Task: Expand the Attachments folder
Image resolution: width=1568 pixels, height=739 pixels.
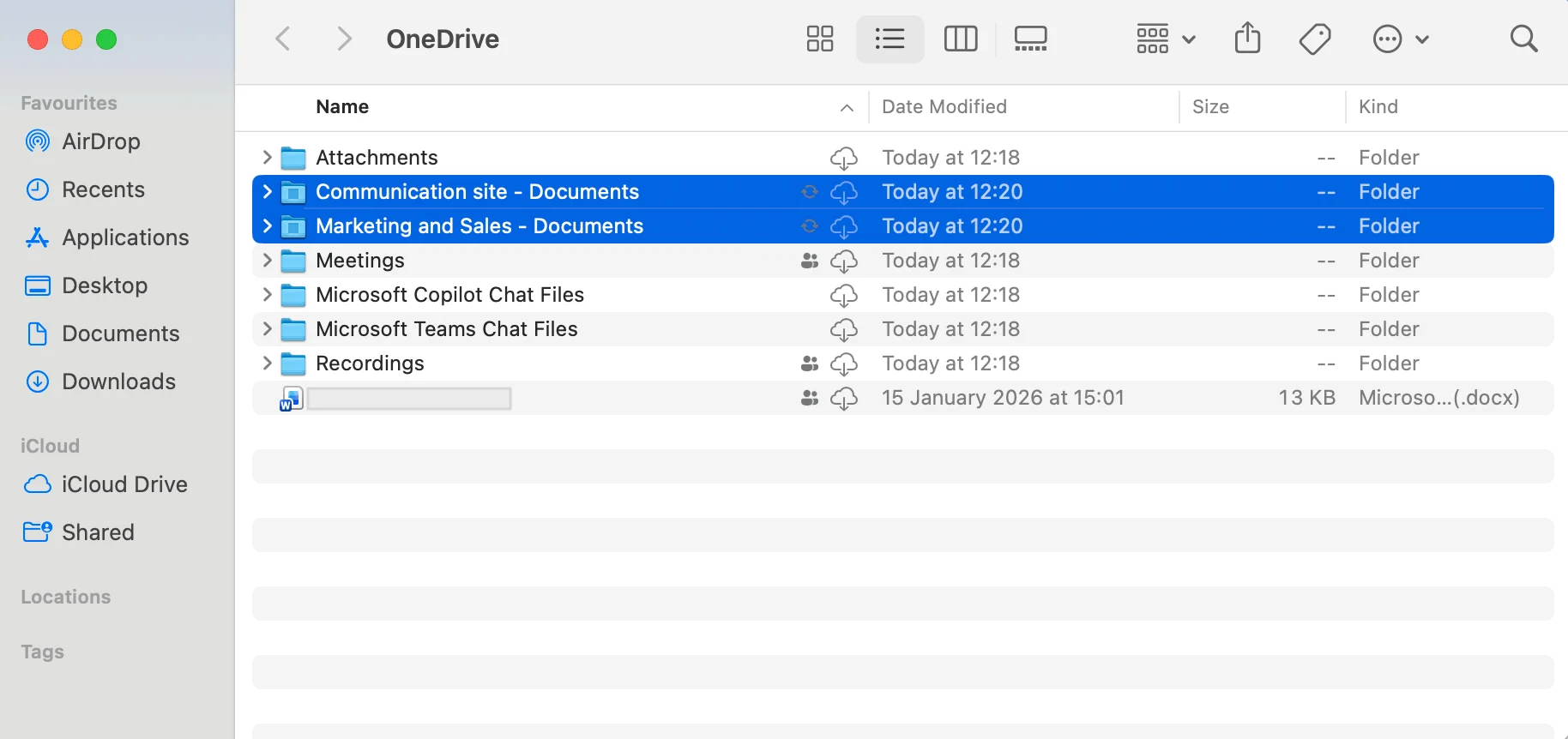Action: tap(267, 157)
